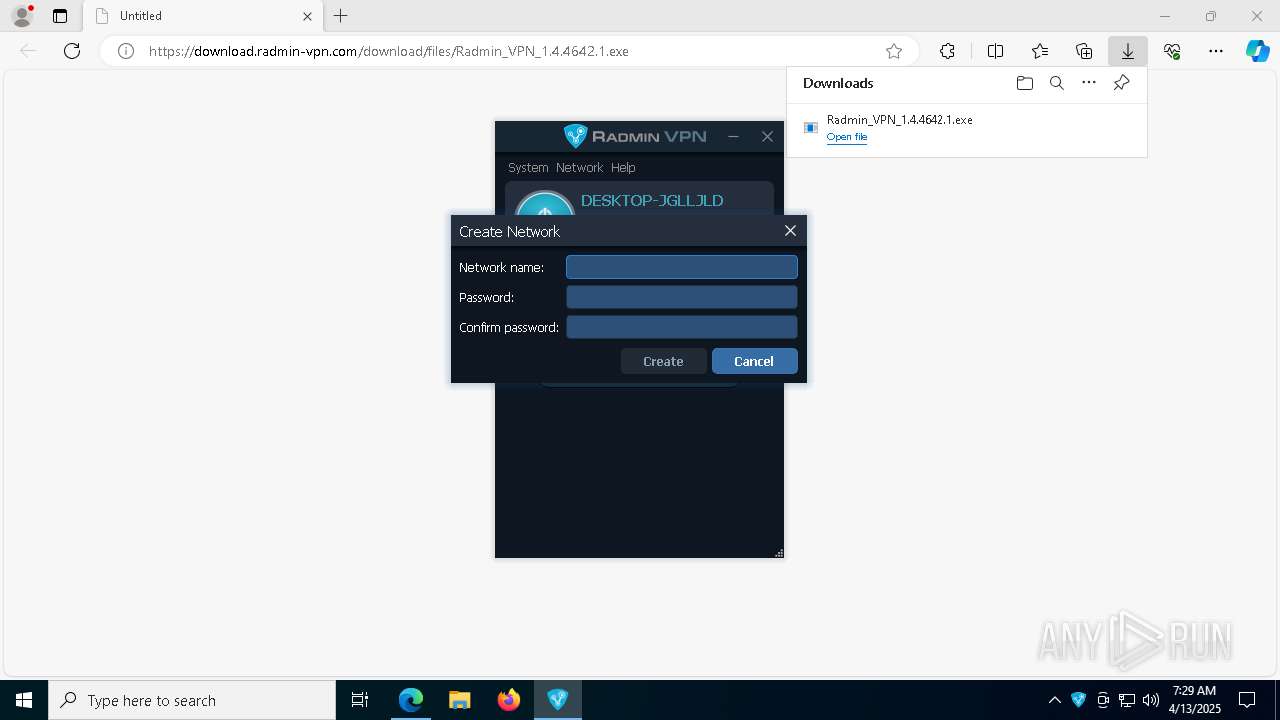Open the network status tray icon
Image resolution: width=1280 pixels, height=720 pixels.
click(1127, 700)
